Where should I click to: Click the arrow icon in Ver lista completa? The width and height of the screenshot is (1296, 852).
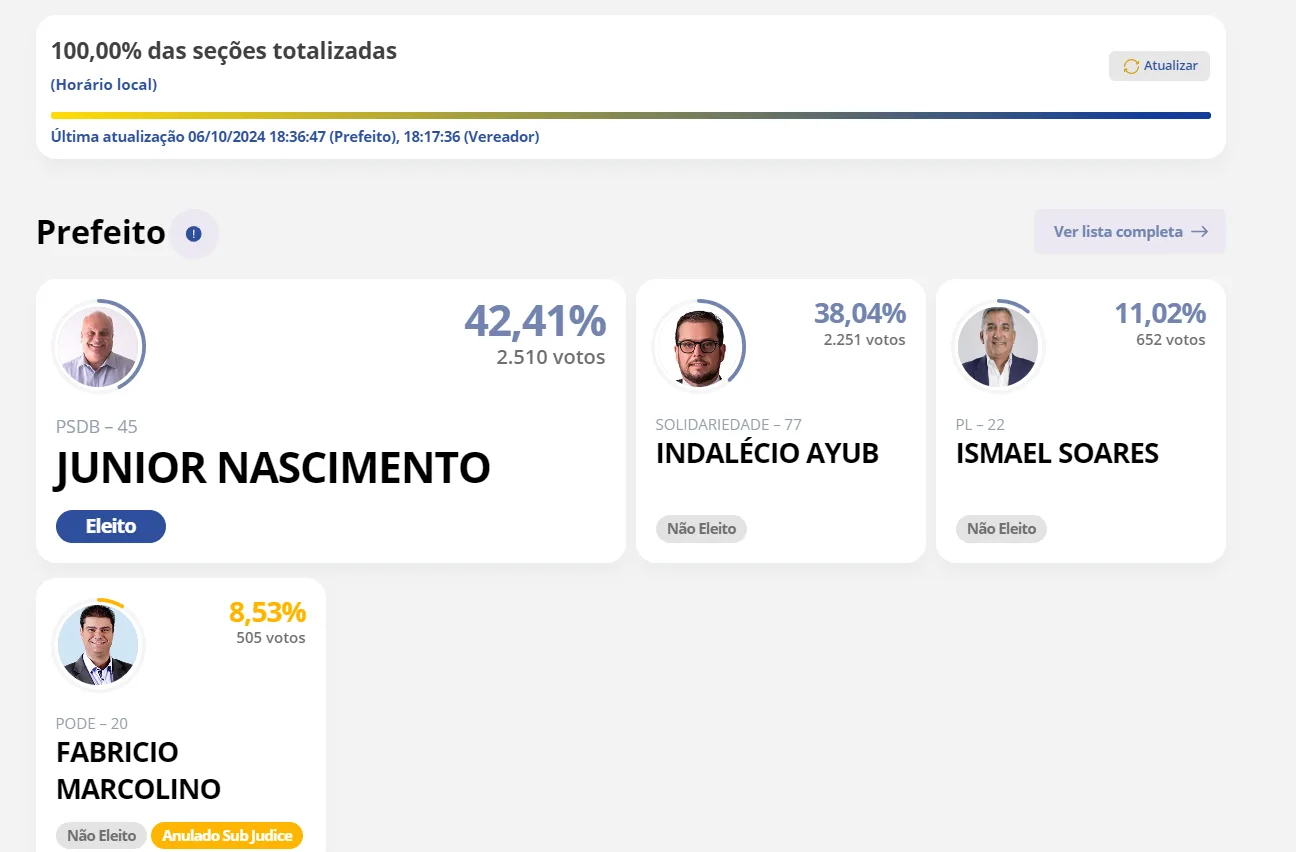tap(1200, 232)
